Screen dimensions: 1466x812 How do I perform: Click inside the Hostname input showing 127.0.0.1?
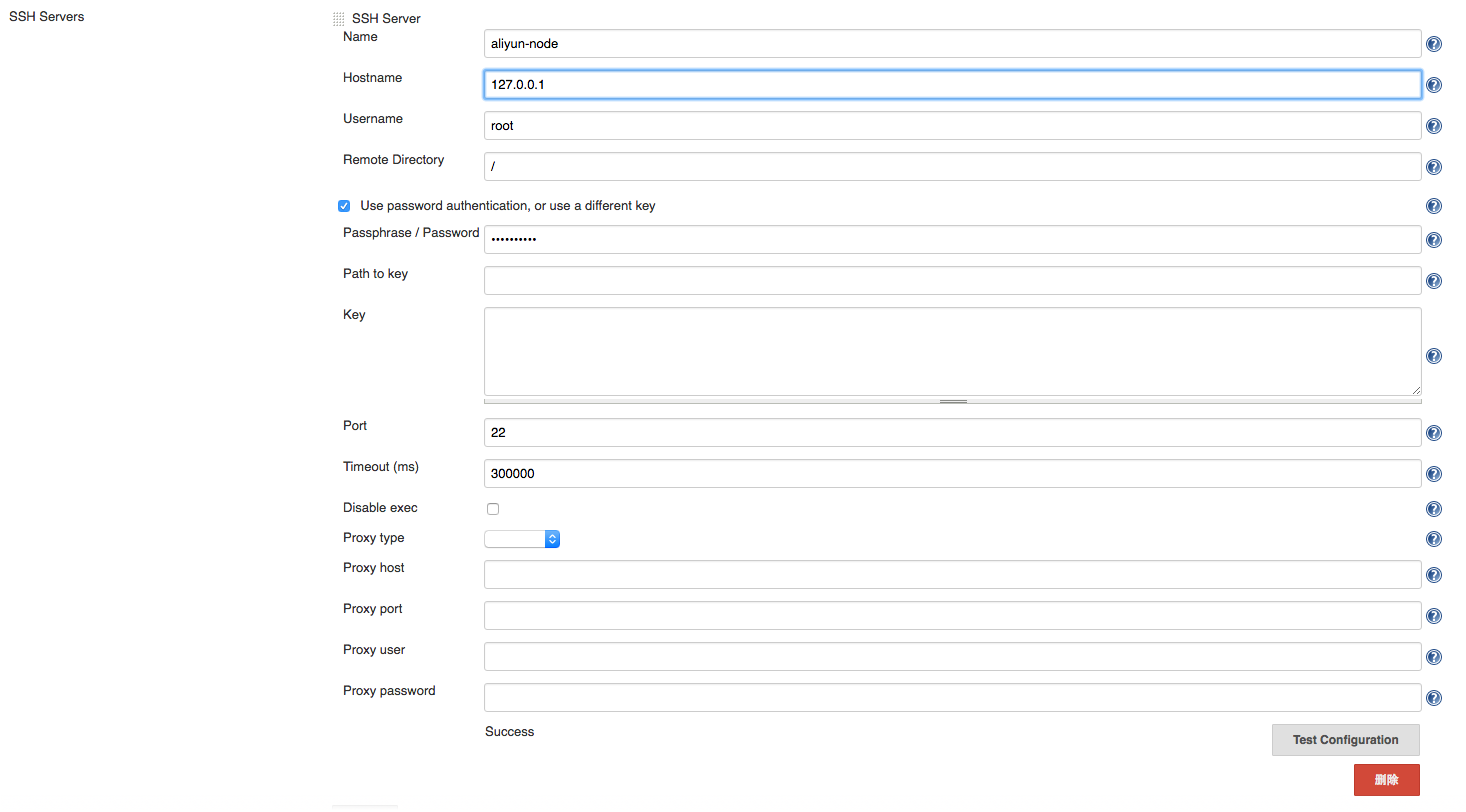(950, 84)
